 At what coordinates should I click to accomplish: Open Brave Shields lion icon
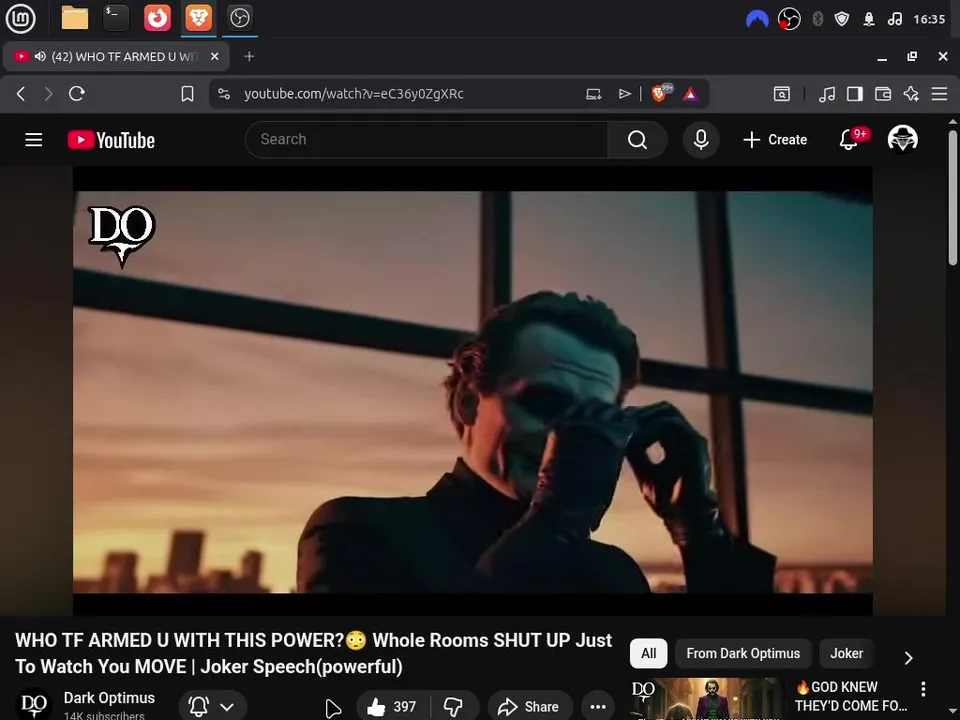(660, 93)
